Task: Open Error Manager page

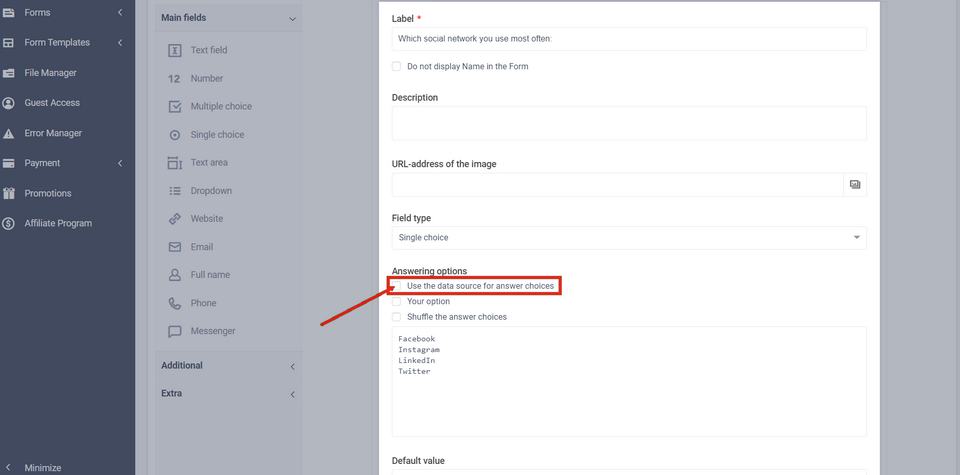Action: [x=53, y=133]
